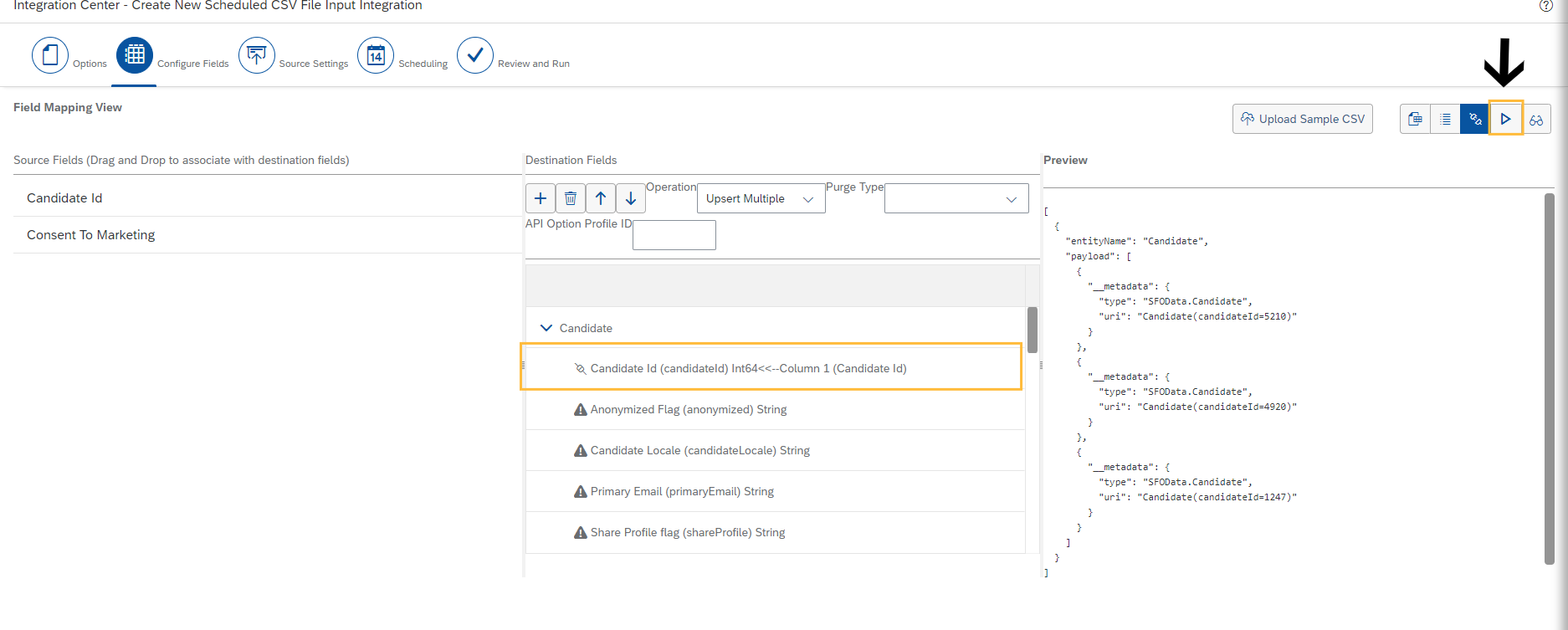Click the API Option Profile ID field
This screenshot has width=1568, height=630.
tap(674, 235)
